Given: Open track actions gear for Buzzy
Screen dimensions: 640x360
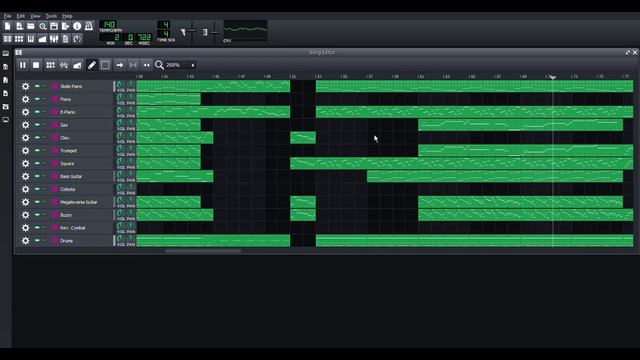Looking at the screenshot, I should [x=25, y=215].
